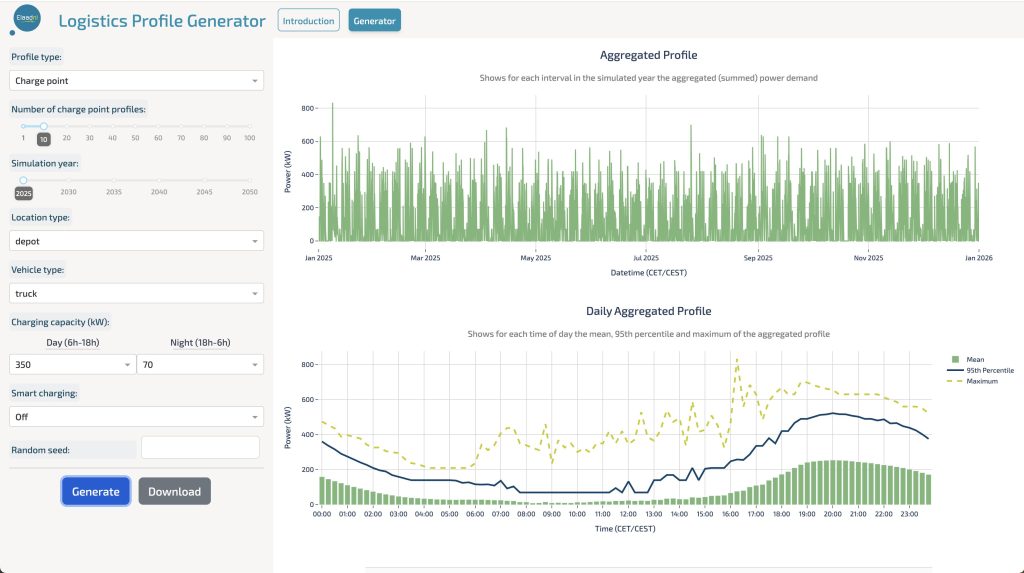Toggle the 95th Percentile legend entry
The image size is (1024, 573).
[x=989, y=370]
